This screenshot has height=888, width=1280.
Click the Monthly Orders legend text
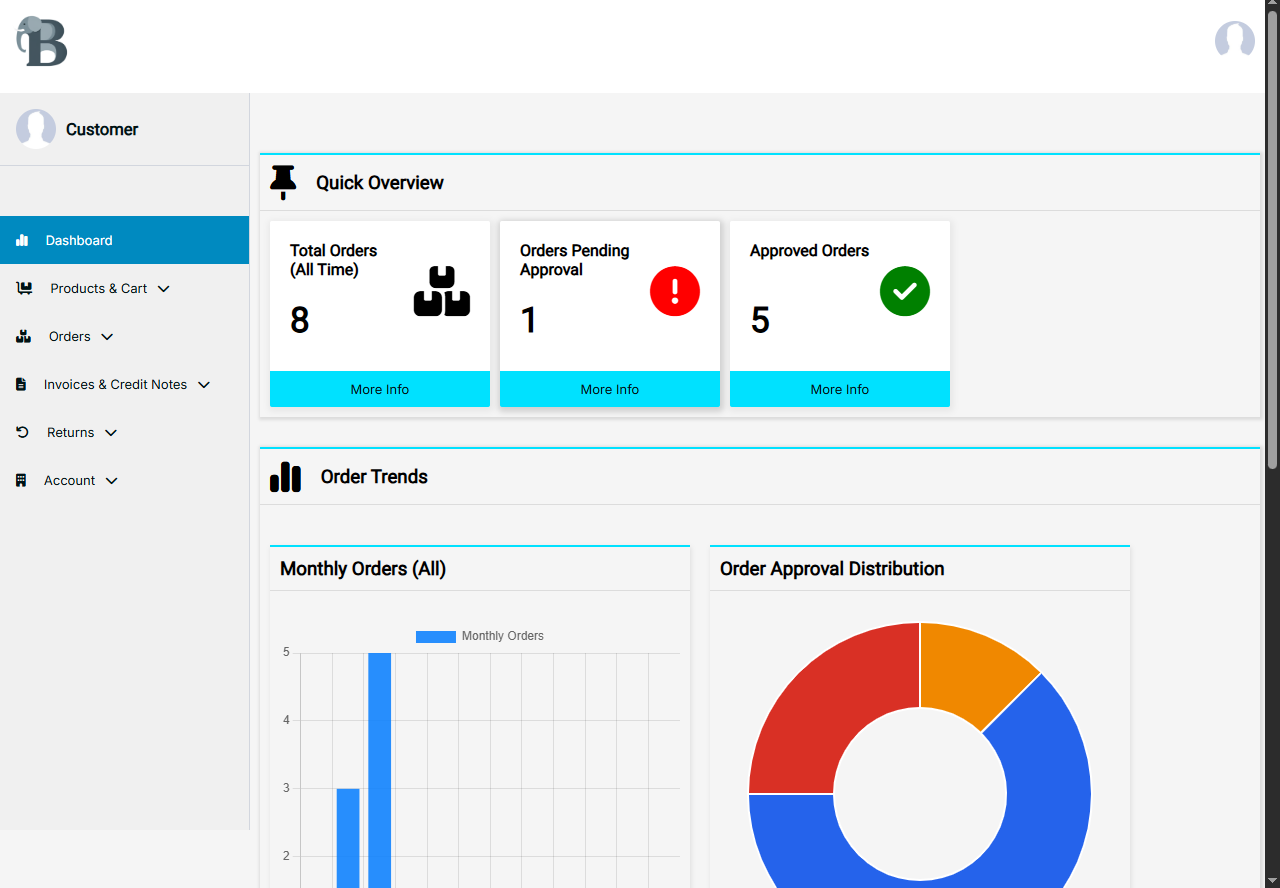503,636
